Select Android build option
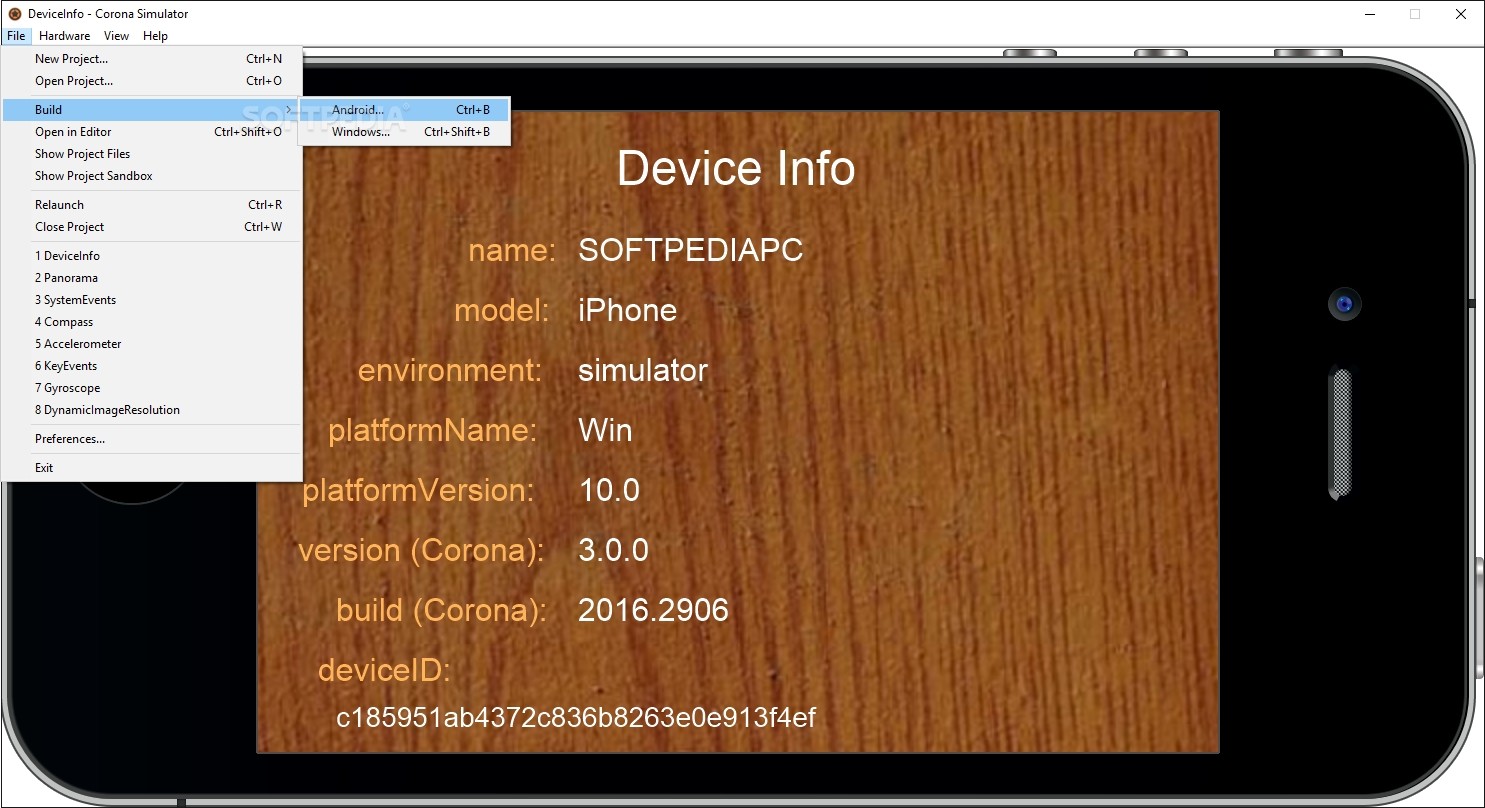 [x=404, y=110]
